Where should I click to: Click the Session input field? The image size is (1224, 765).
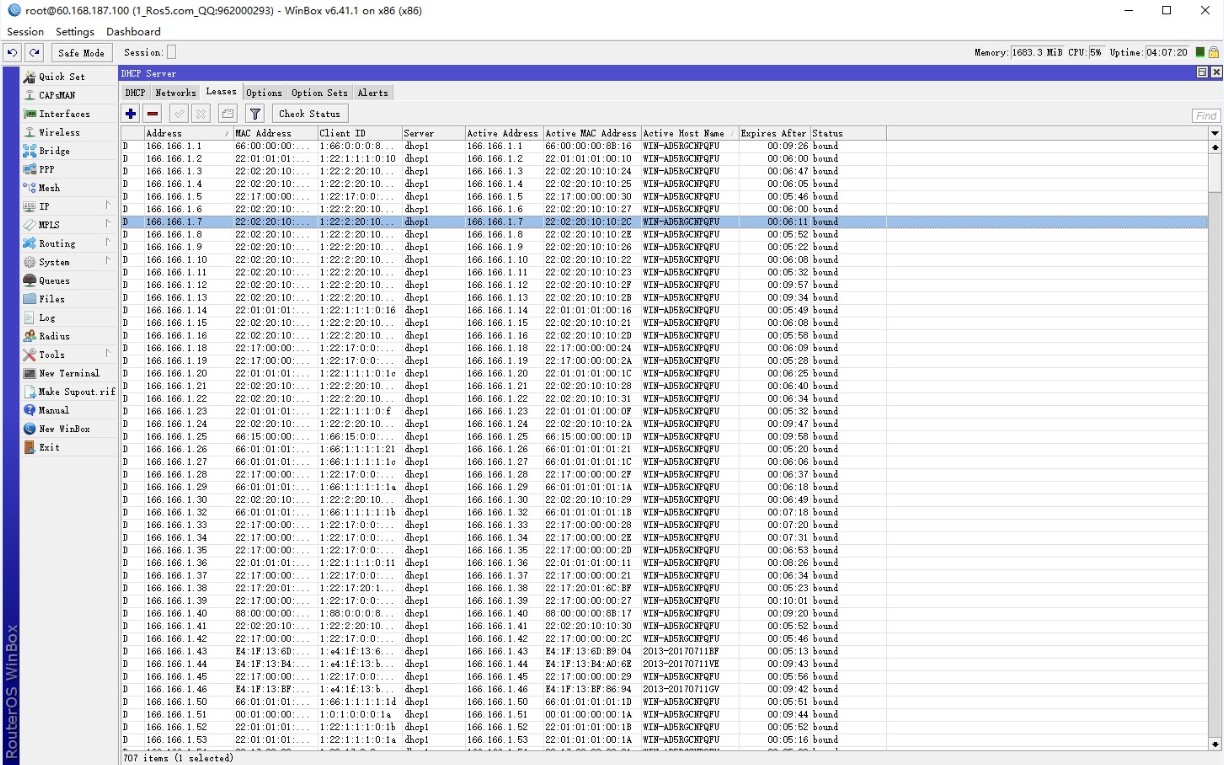click(171, 53)
